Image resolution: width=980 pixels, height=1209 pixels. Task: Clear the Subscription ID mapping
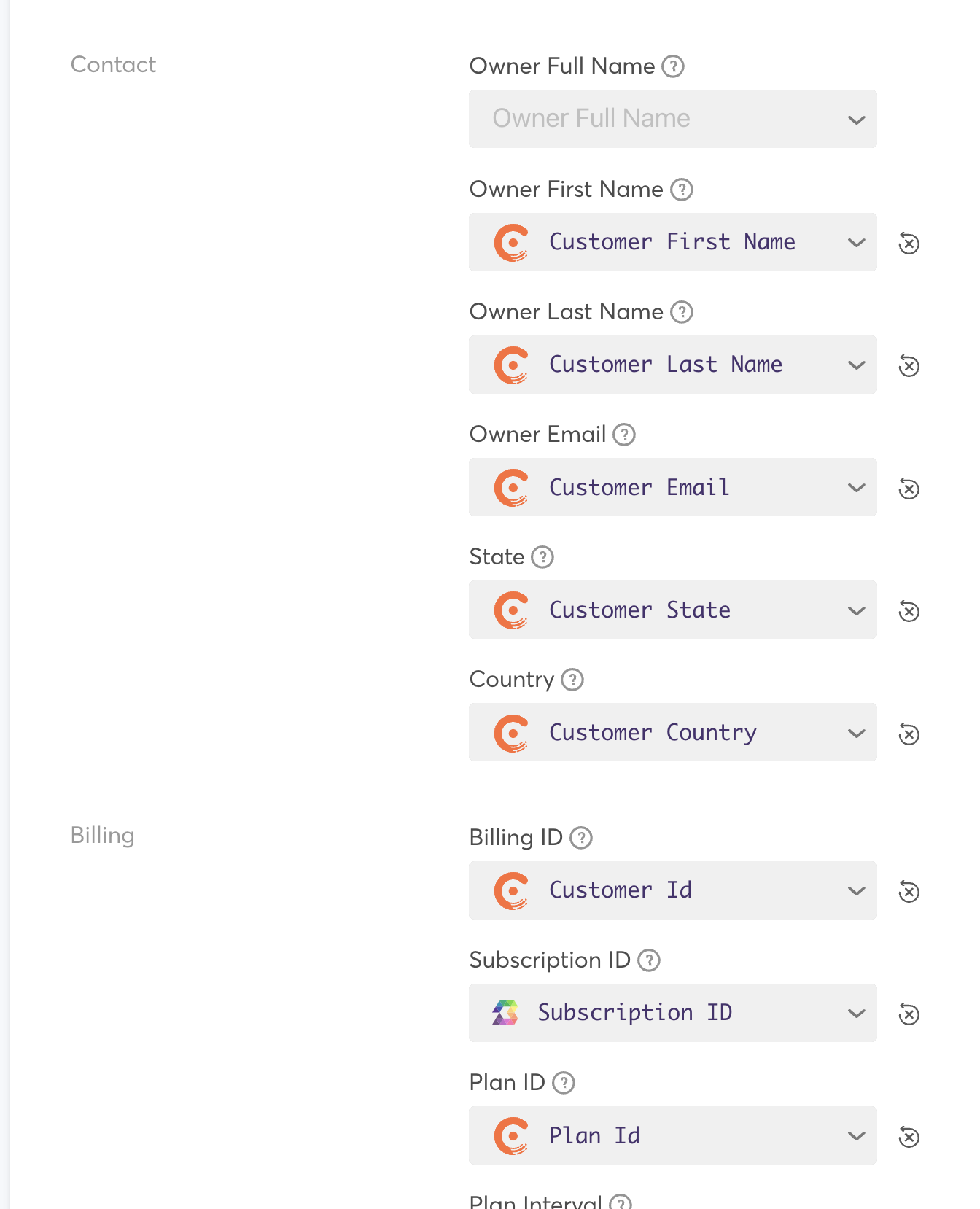coord(909,1014)
